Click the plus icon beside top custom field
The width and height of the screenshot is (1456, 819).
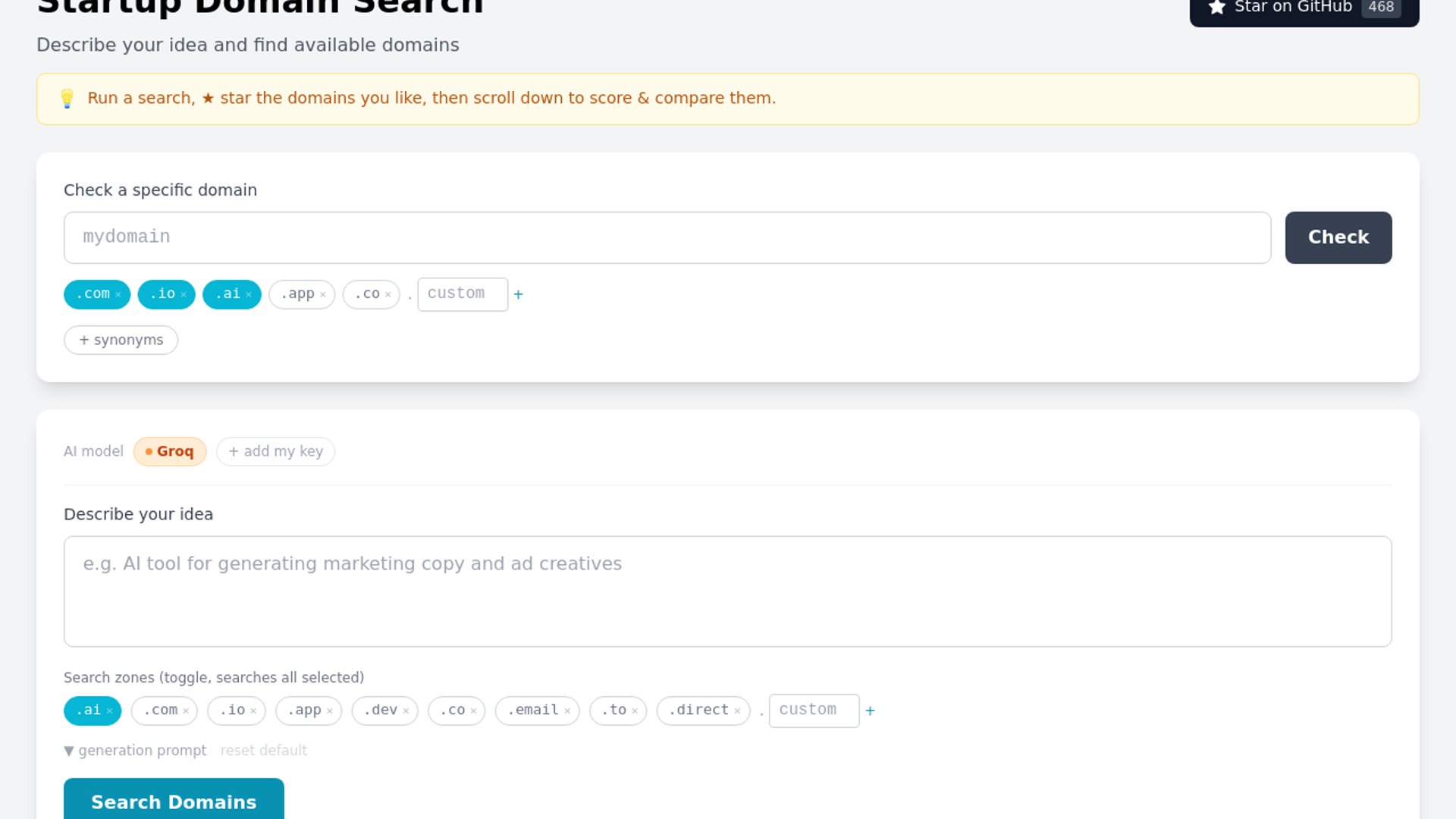click(519, 294)
